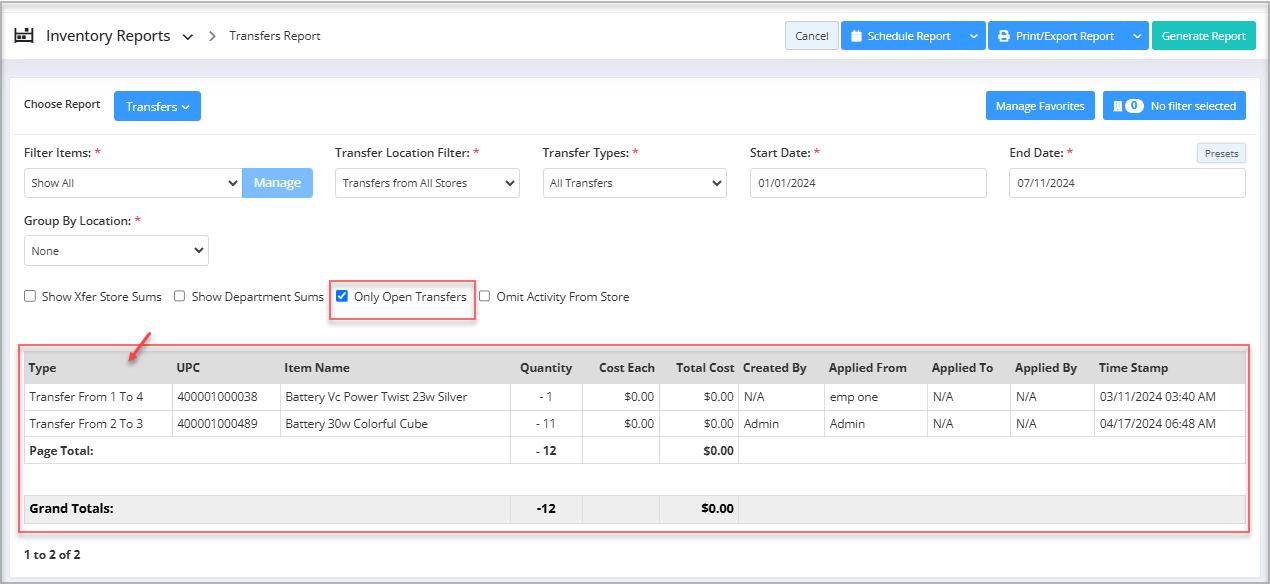This screenshot has height=584, width=1270.
Task: Expand the Schedule Report dropdown arrow
Action: click(x=975, y=36)
